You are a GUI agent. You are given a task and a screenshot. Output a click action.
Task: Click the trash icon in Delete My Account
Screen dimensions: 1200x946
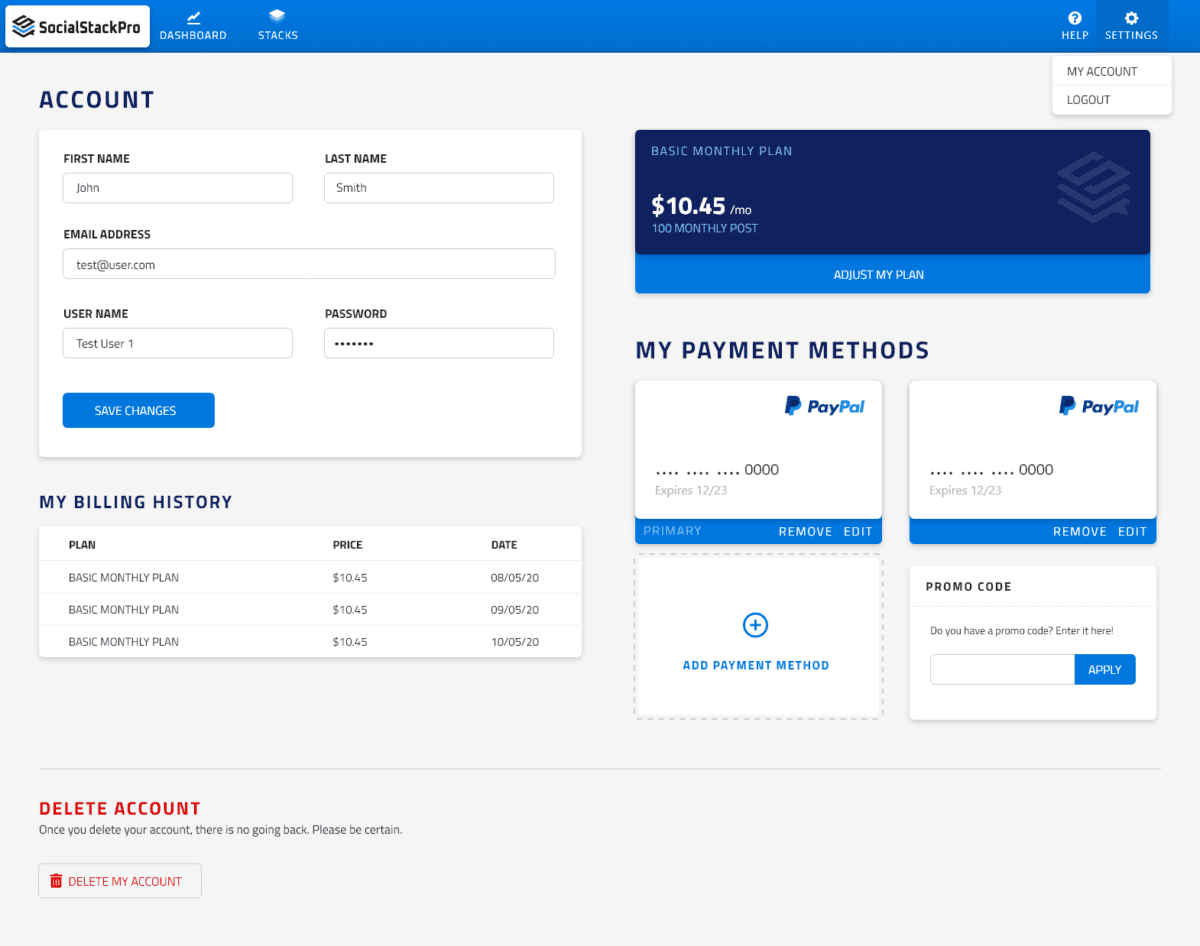(56, 881)
